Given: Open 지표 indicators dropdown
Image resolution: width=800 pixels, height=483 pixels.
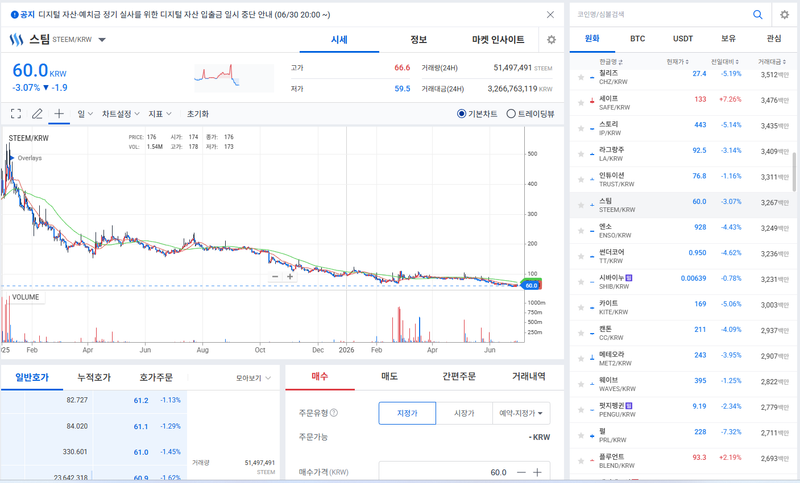Looking at the screenshot, I should pyautogui.click(x=160, y=114).
